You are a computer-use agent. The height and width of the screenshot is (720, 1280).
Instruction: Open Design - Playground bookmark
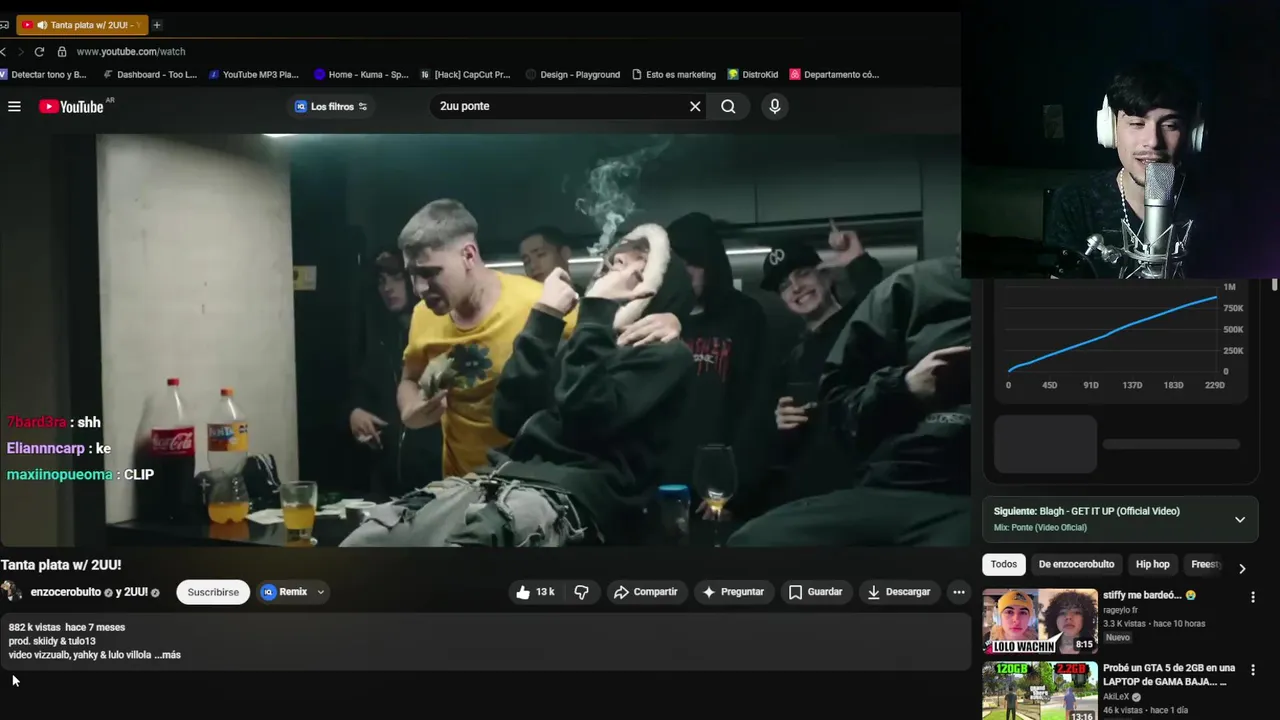(x=573, y=74)
